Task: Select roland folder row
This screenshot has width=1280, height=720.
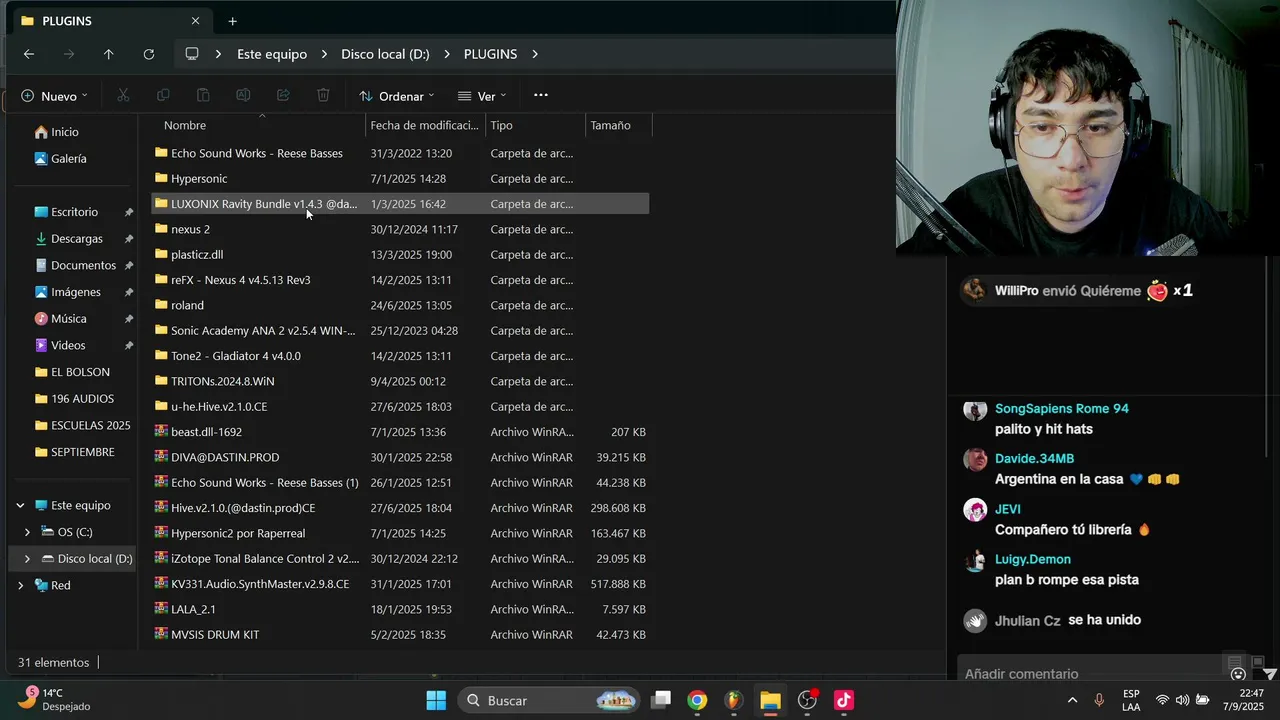Action: coord(400,305)
